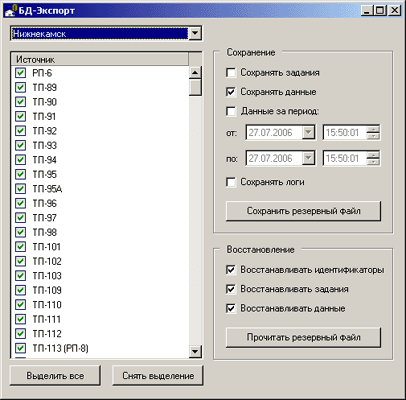Image resolution: width=406 pixels, height=400 pixels.
Task: Enable Сохранять логи checkbox
Action: pyautogui.click(x=231, y=182)
